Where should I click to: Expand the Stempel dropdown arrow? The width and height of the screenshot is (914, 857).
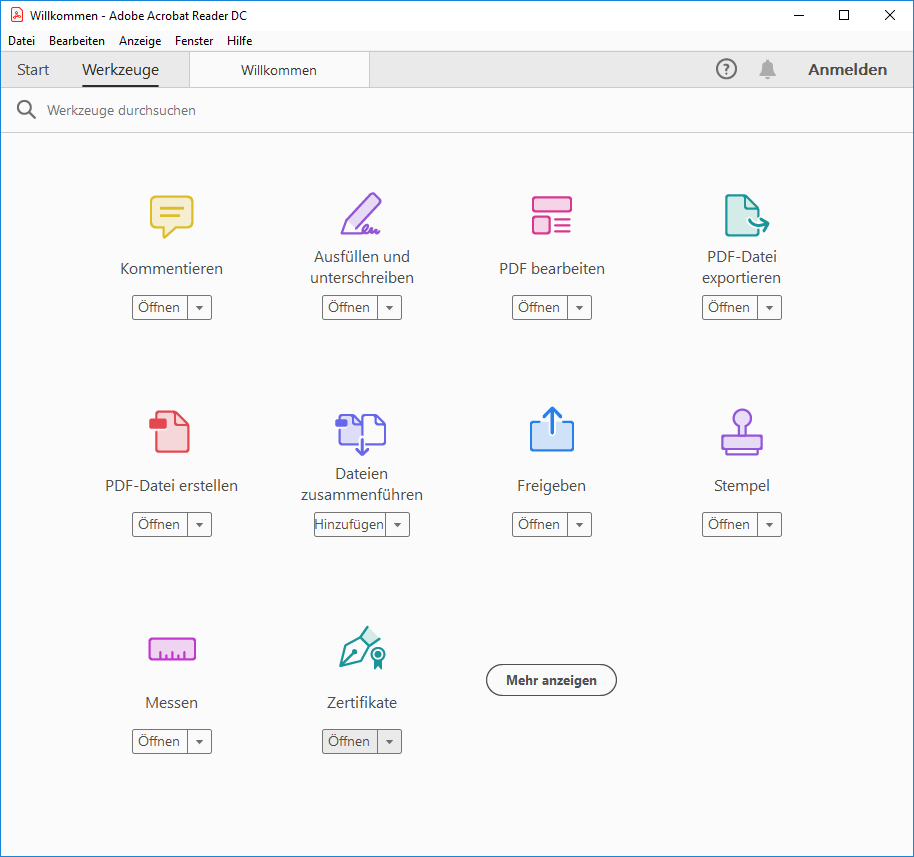tap(769, 524)
